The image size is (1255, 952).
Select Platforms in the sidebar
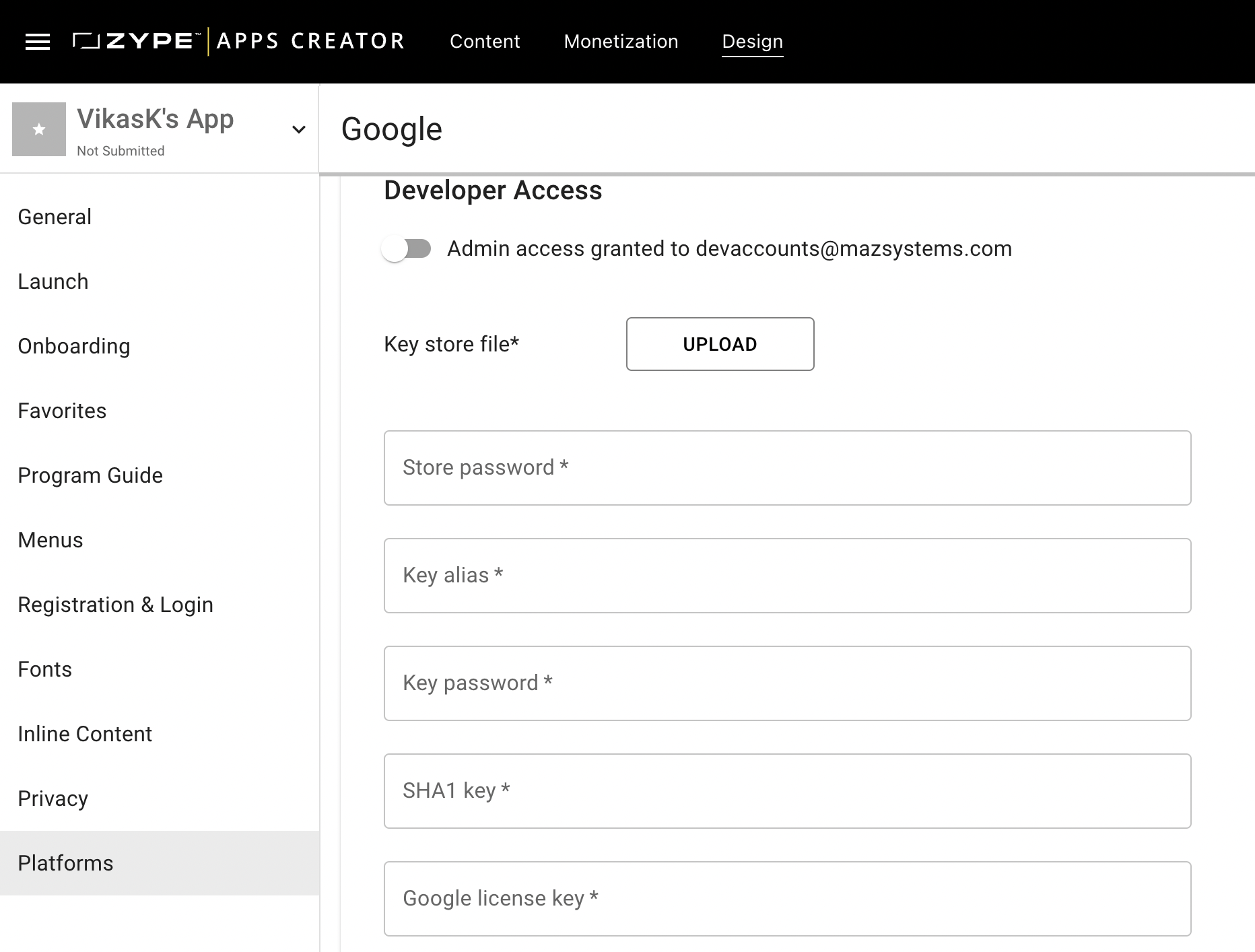click(160, 863)
